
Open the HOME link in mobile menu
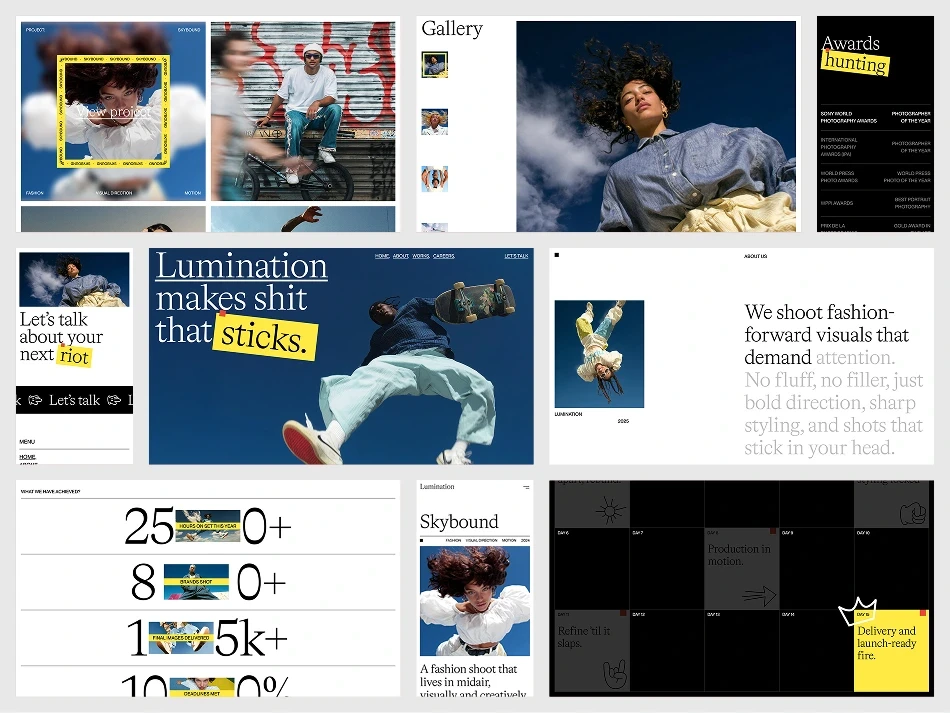27,457
